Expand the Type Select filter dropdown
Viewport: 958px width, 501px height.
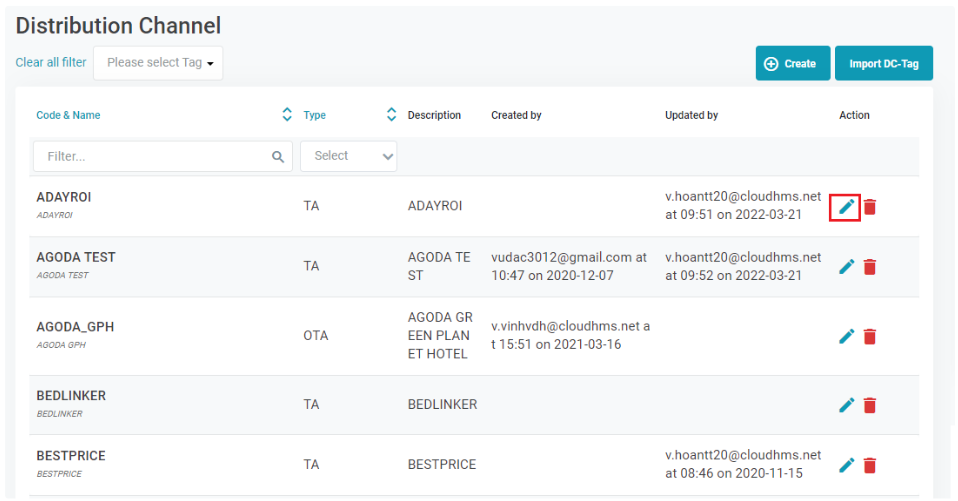(x=348, y=156)
